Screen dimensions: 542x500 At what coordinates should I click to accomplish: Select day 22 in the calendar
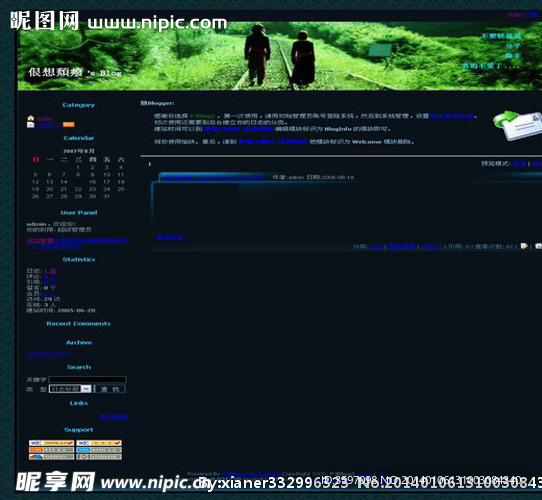[78, 189]
